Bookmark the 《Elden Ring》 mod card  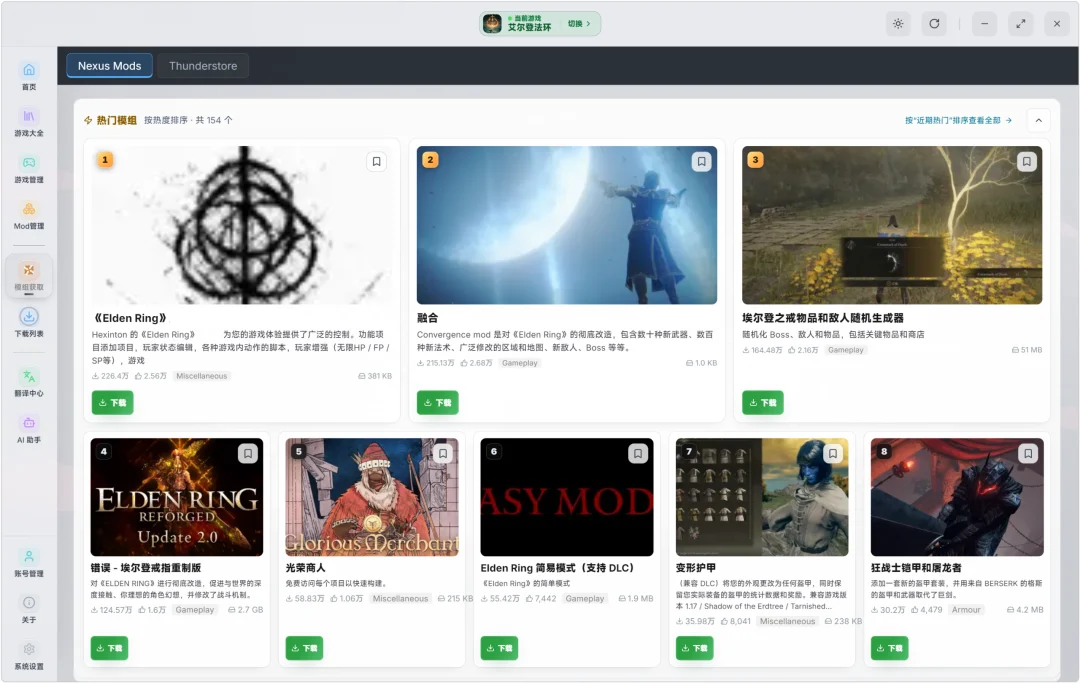tap(377, 162)
